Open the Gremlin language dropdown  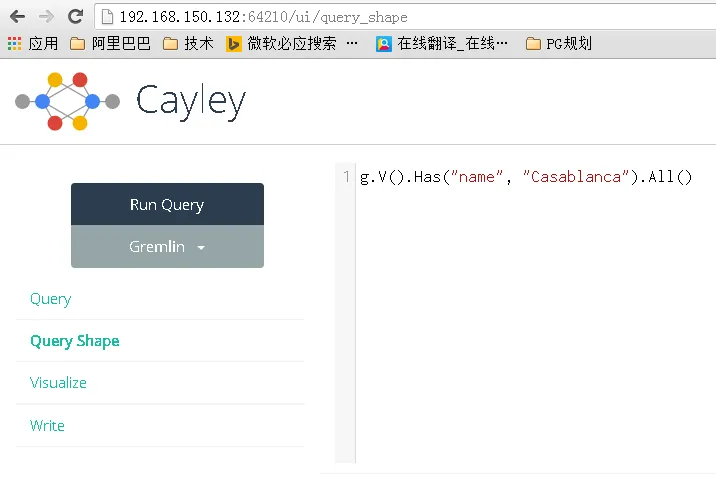167,247
